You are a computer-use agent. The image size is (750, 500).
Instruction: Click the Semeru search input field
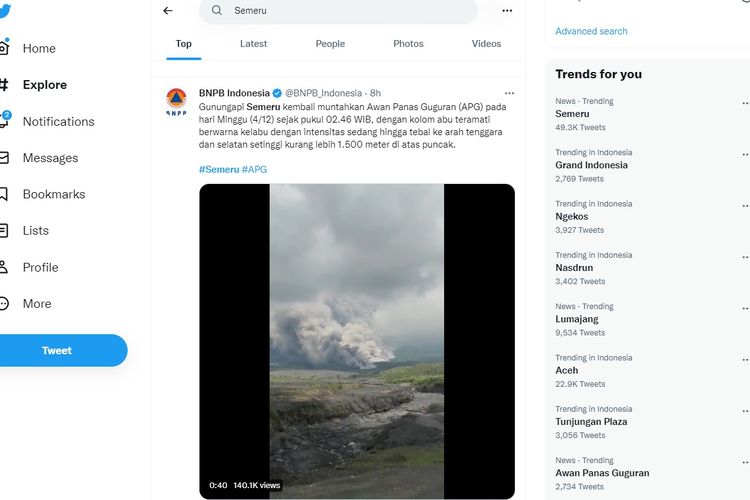[338, 11]
